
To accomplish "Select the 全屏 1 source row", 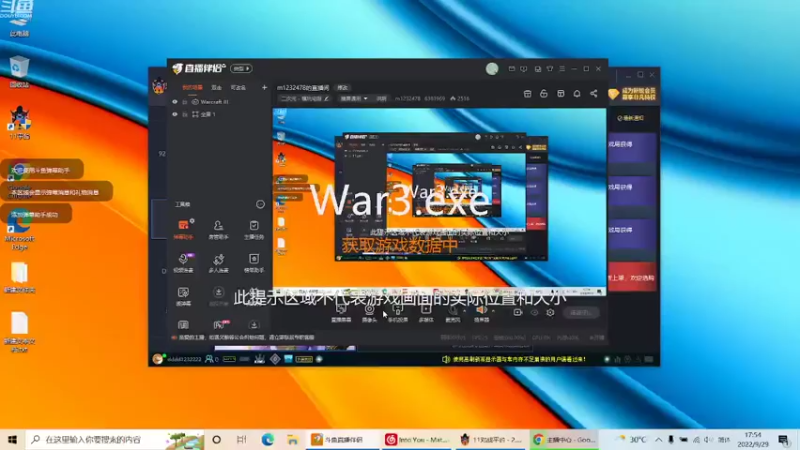I will (x=219, y=115).
